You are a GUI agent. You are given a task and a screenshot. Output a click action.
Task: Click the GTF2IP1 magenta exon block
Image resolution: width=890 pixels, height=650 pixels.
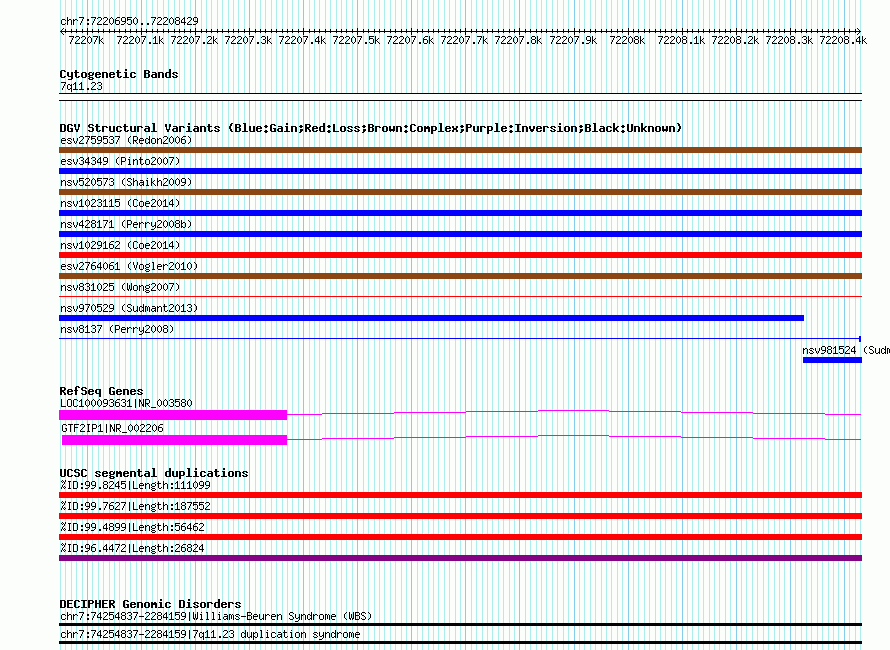(174, 440)
